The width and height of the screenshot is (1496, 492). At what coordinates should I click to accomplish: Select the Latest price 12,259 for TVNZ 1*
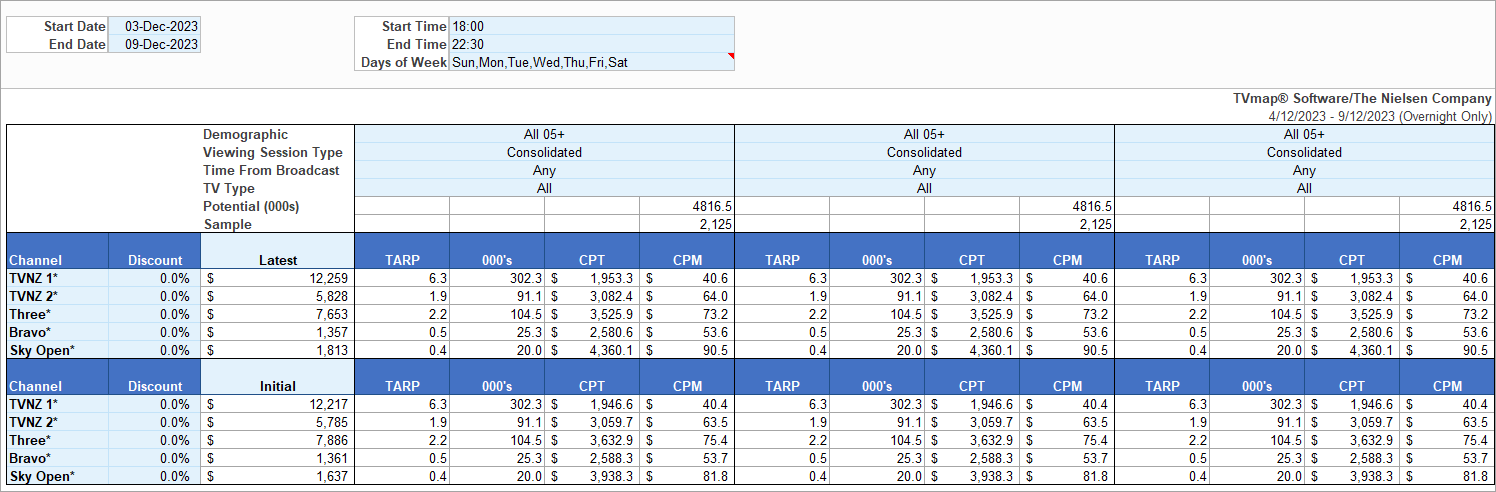[x=278, y=278]
